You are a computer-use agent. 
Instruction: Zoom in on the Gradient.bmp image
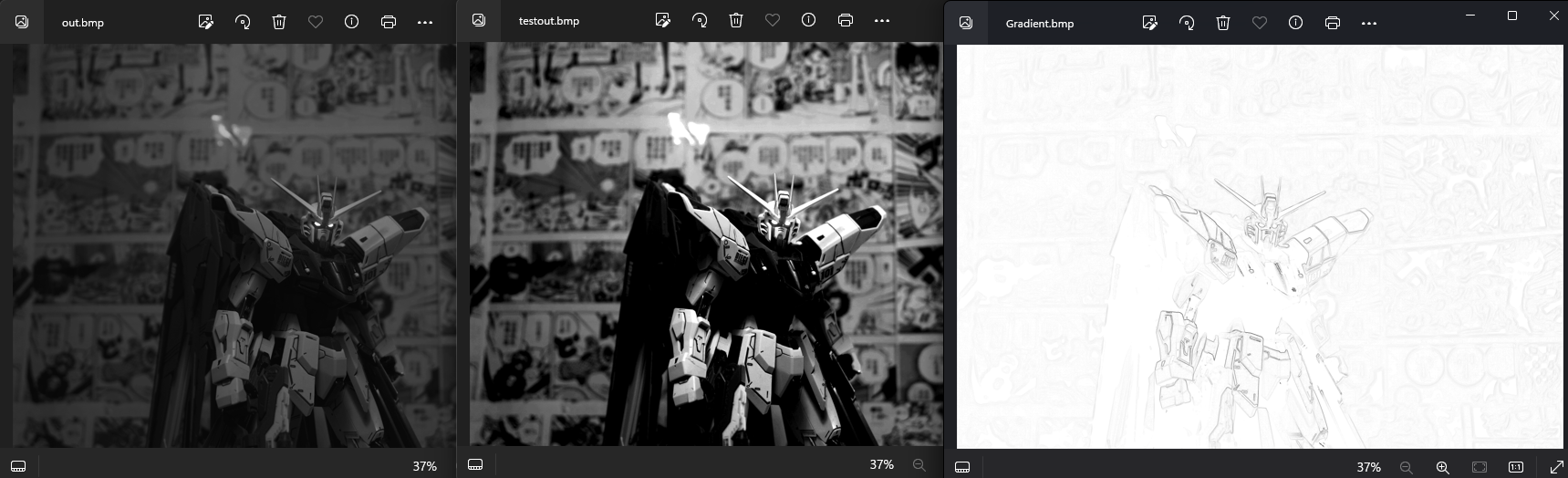click(x=1443, y=467)
